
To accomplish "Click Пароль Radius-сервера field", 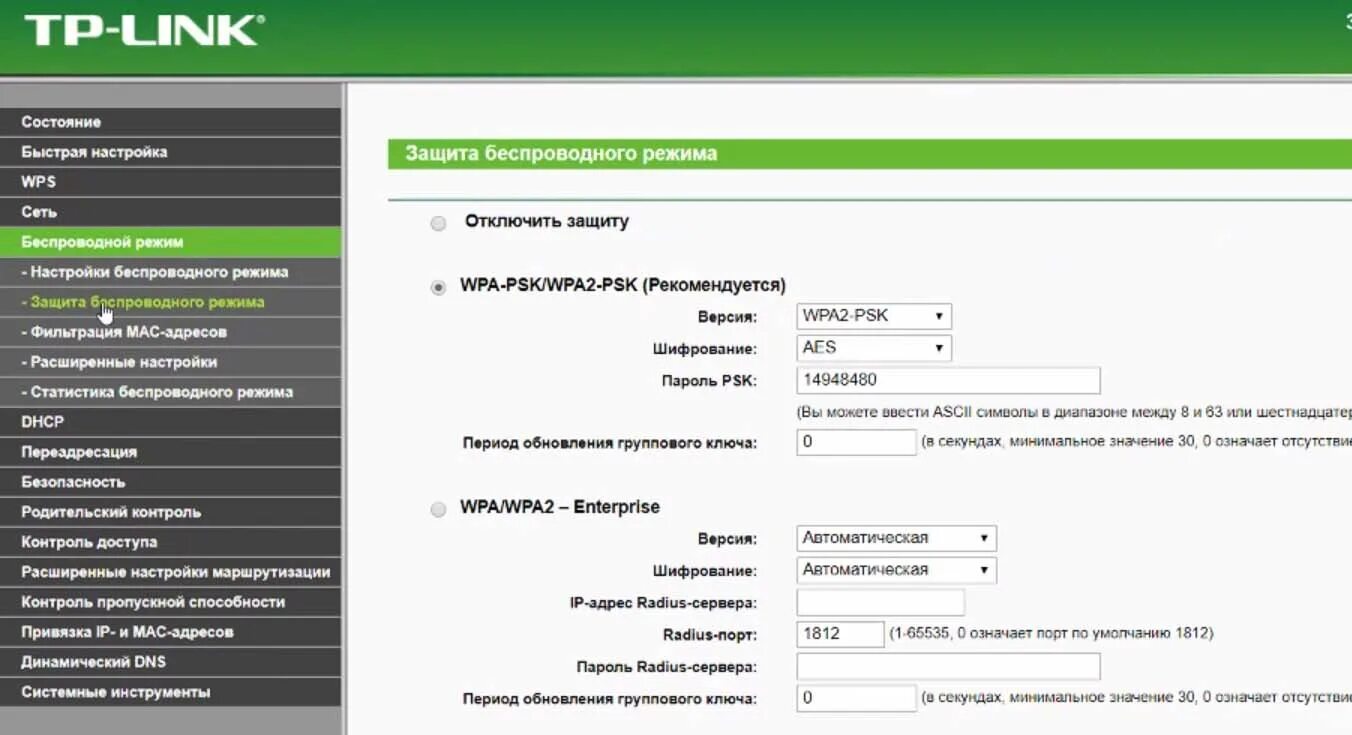I will coord(948,666).
